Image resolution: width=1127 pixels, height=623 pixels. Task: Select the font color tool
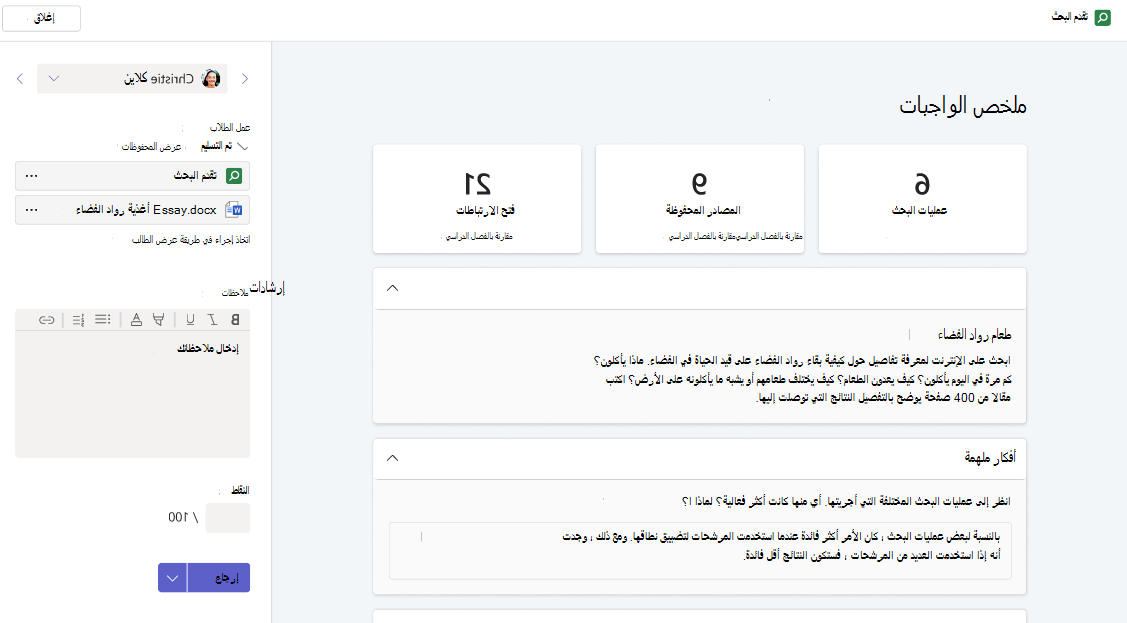pos(136,320)
